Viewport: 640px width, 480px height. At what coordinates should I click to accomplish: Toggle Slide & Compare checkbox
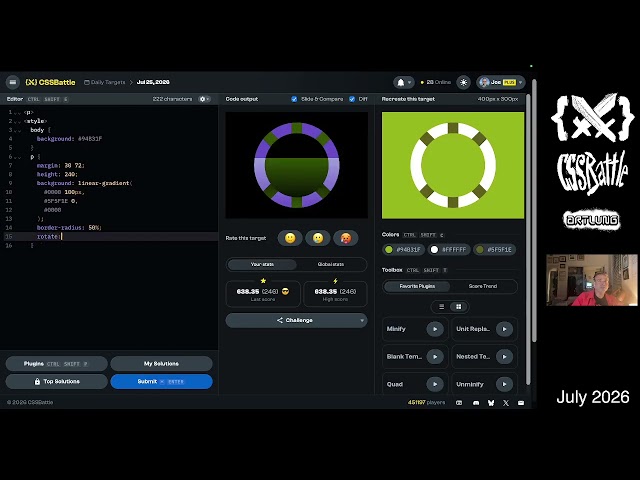tap(294, 99)
